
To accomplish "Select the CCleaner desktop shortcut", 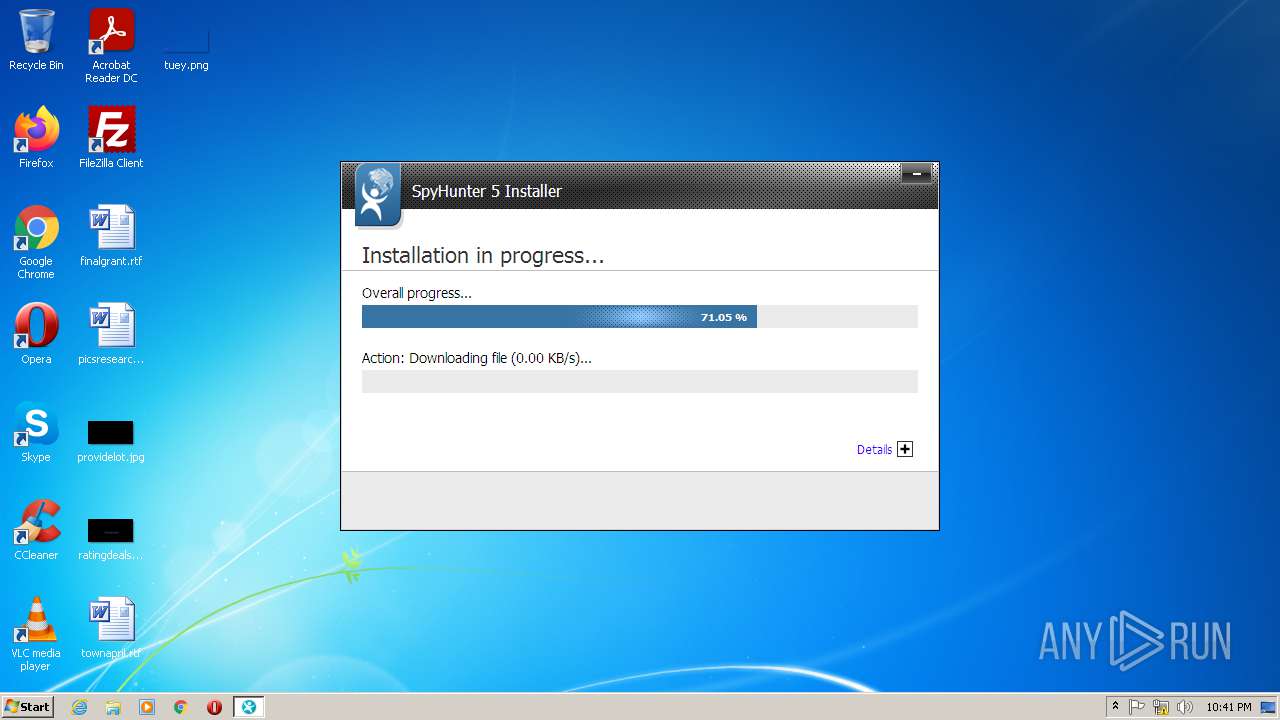I will 36,530.
